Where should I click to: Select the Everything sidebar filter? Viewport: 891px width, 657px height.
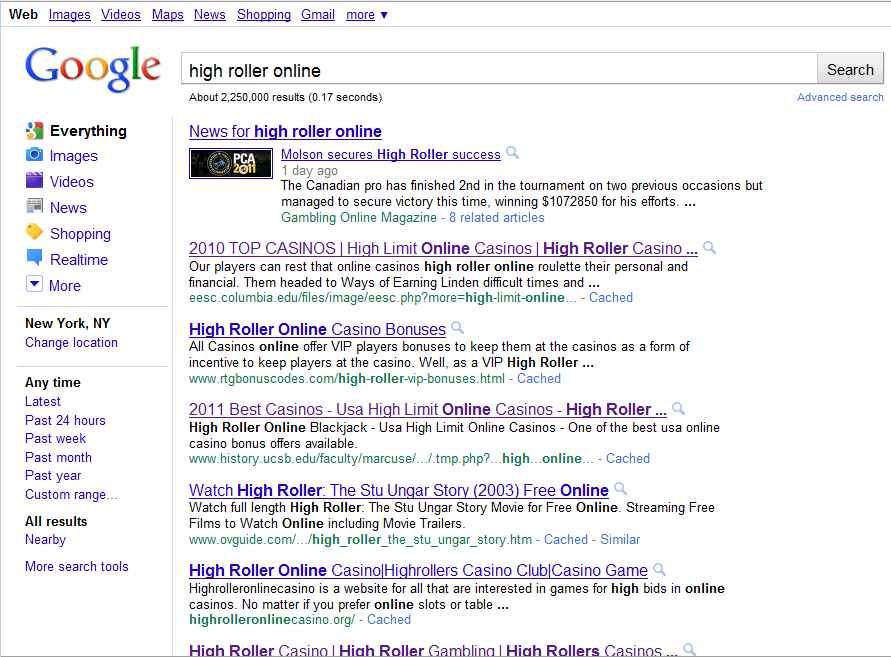[88, 131]
